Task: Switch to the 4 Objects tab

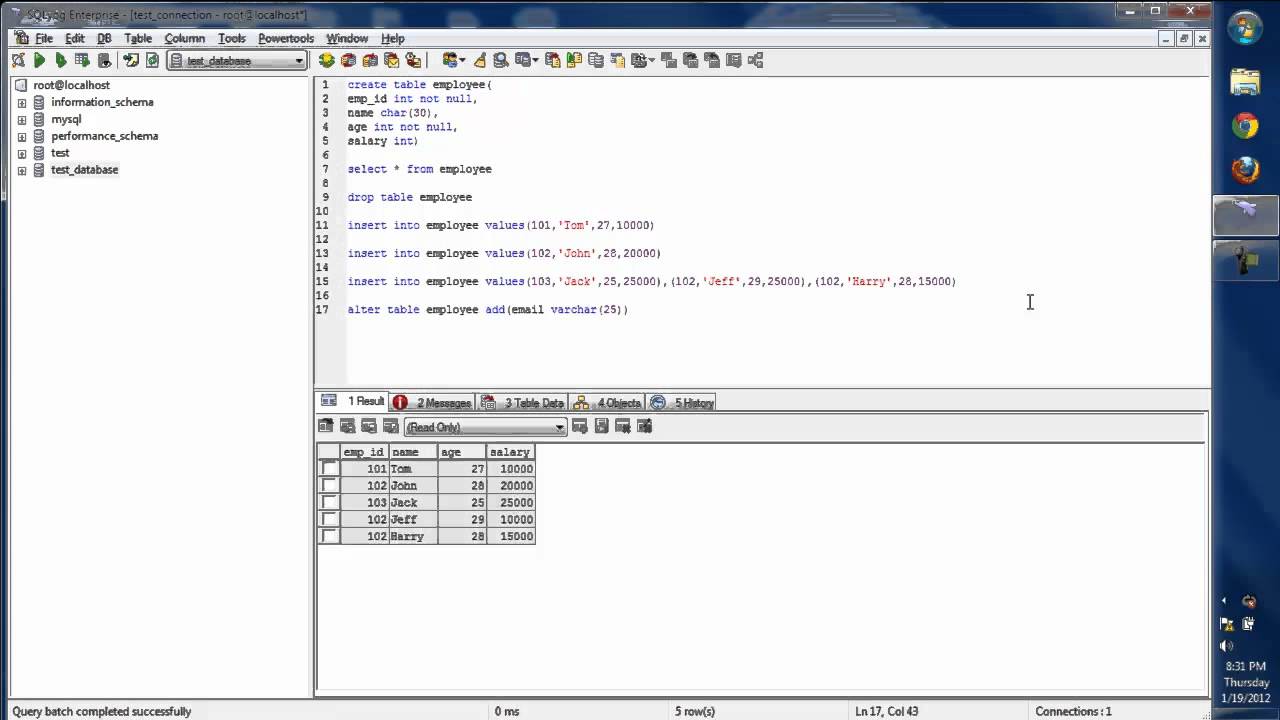Action: coord(608,402)
